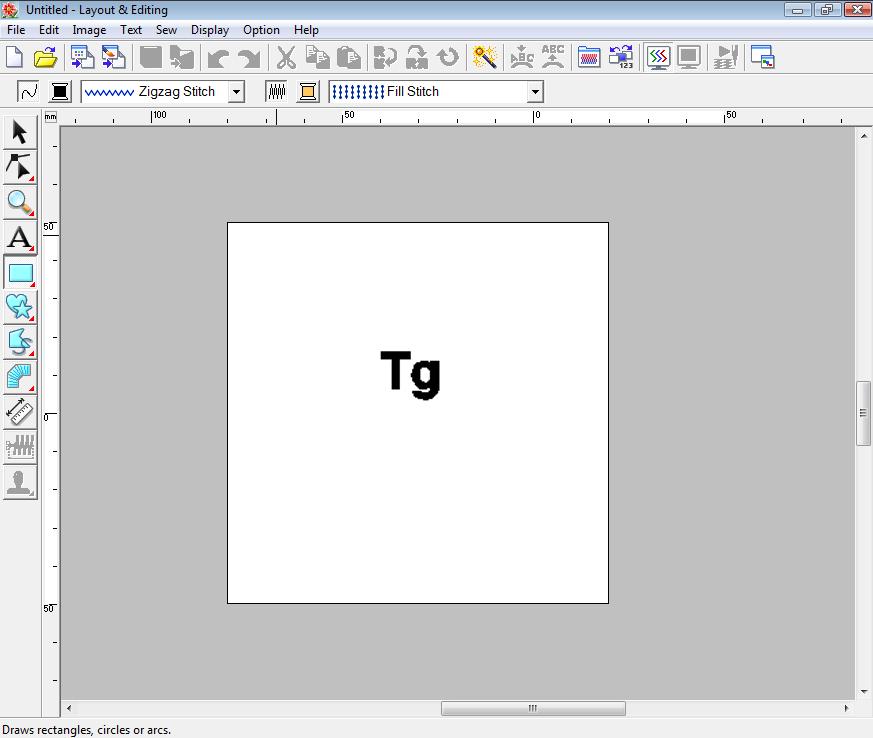Redo the last action
The image size is (873, 738).
pyautogui.click(x=249, y=58)
